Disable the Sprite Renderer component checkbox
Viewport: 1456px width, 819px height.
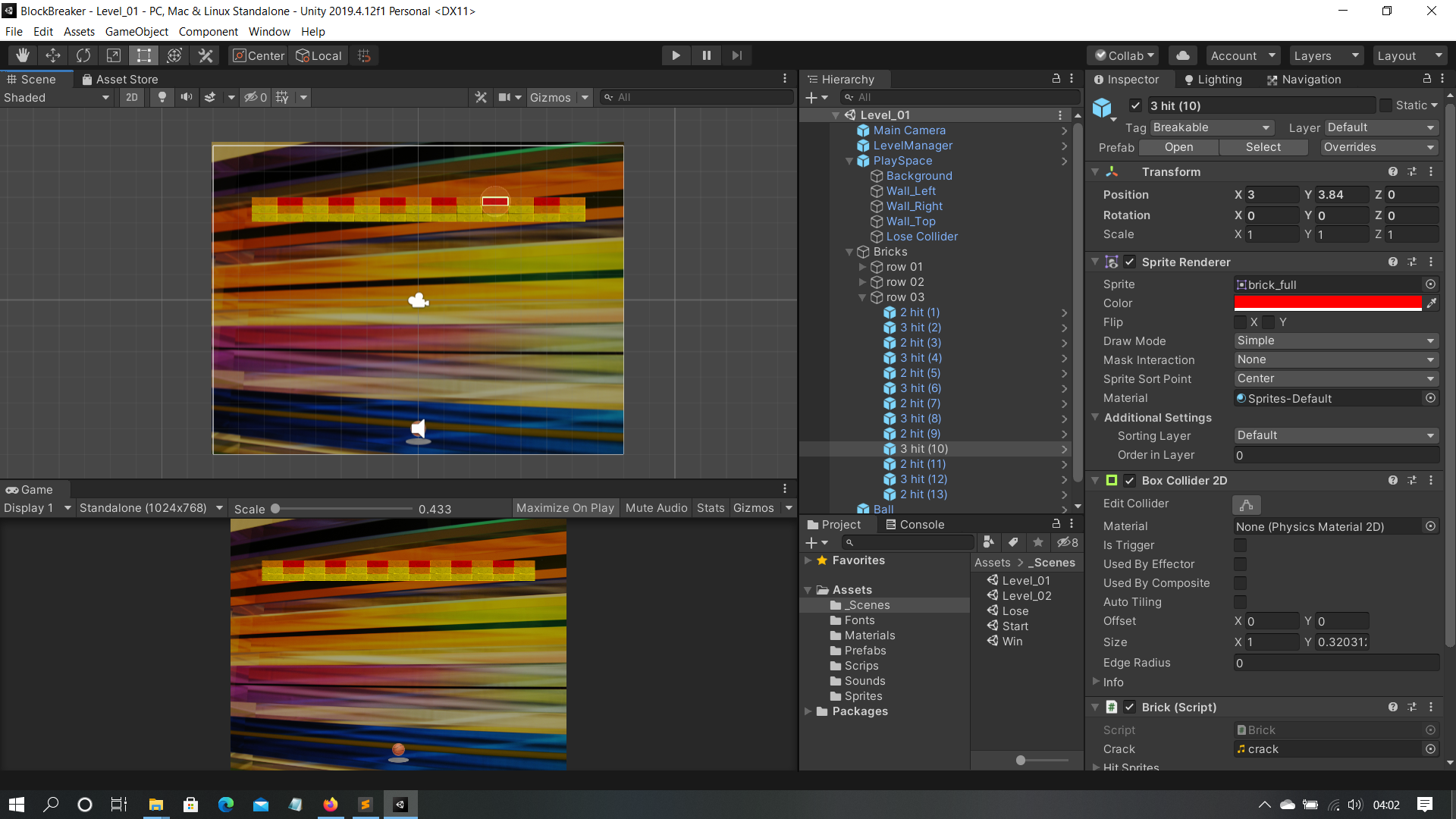click(1130, 262)
